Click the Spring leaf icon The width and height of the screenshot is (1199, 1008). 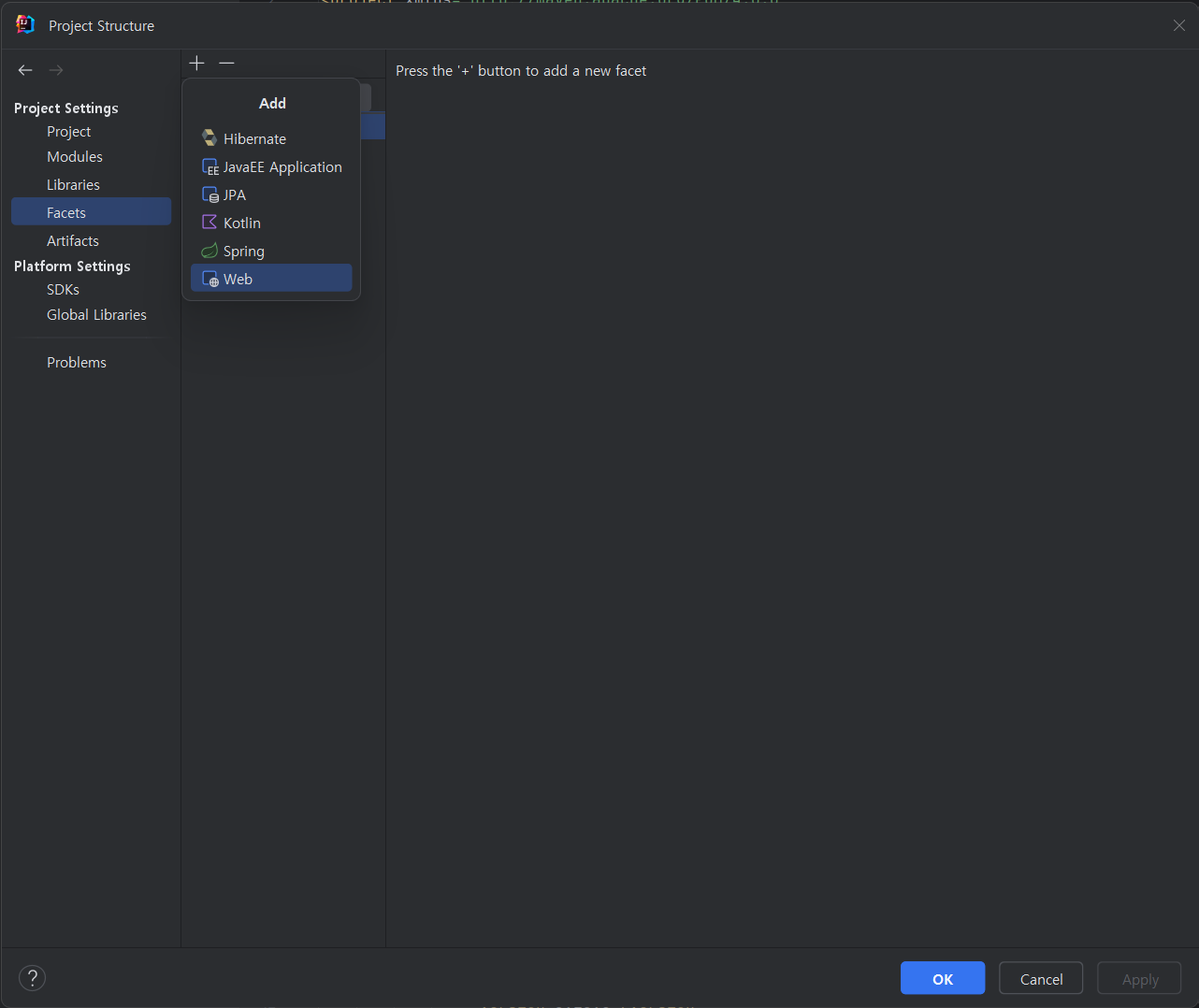click(209, 251)
